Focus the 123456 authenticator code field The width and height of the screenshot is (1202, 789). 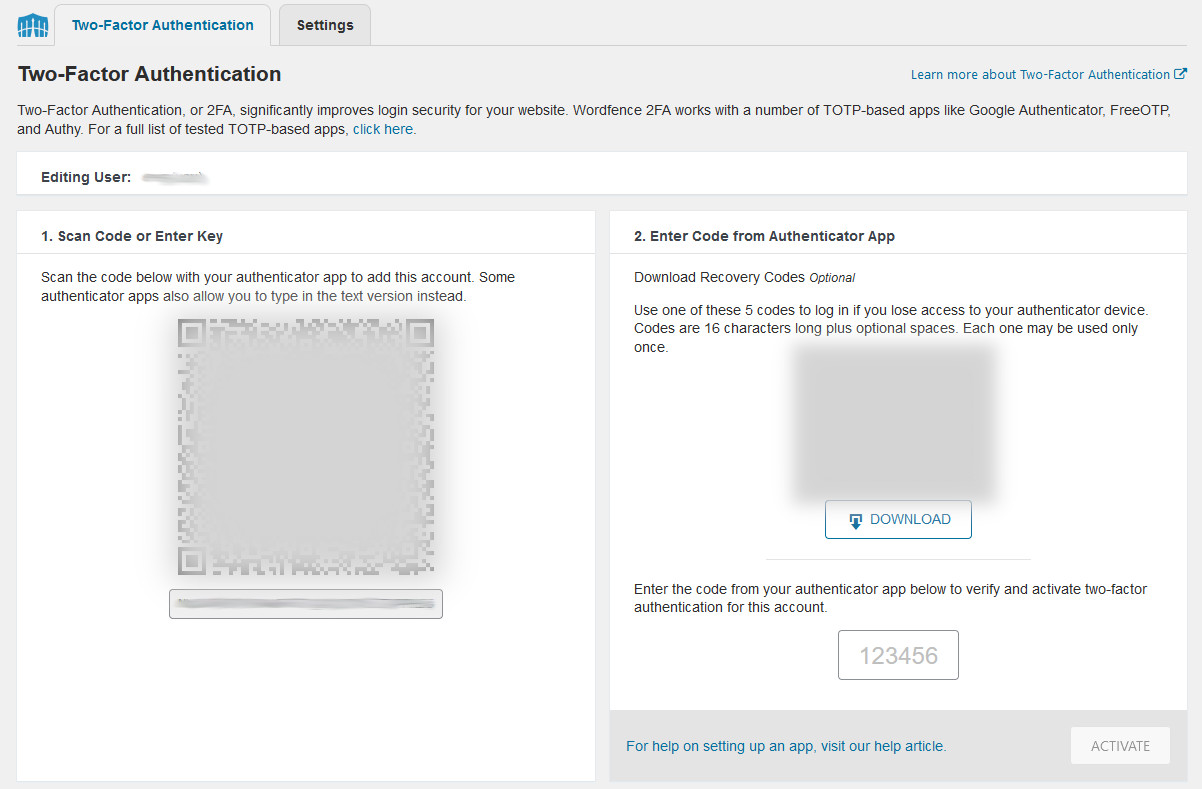pyautogui.click(x=898, y=655)
